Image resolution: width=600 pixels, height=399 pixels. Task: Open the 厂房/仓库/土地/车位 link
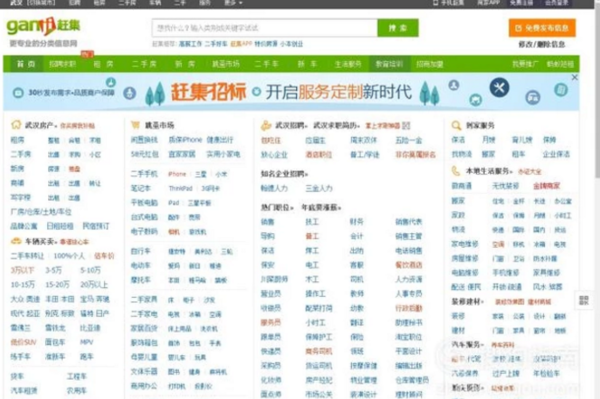[x=41, y=212]
